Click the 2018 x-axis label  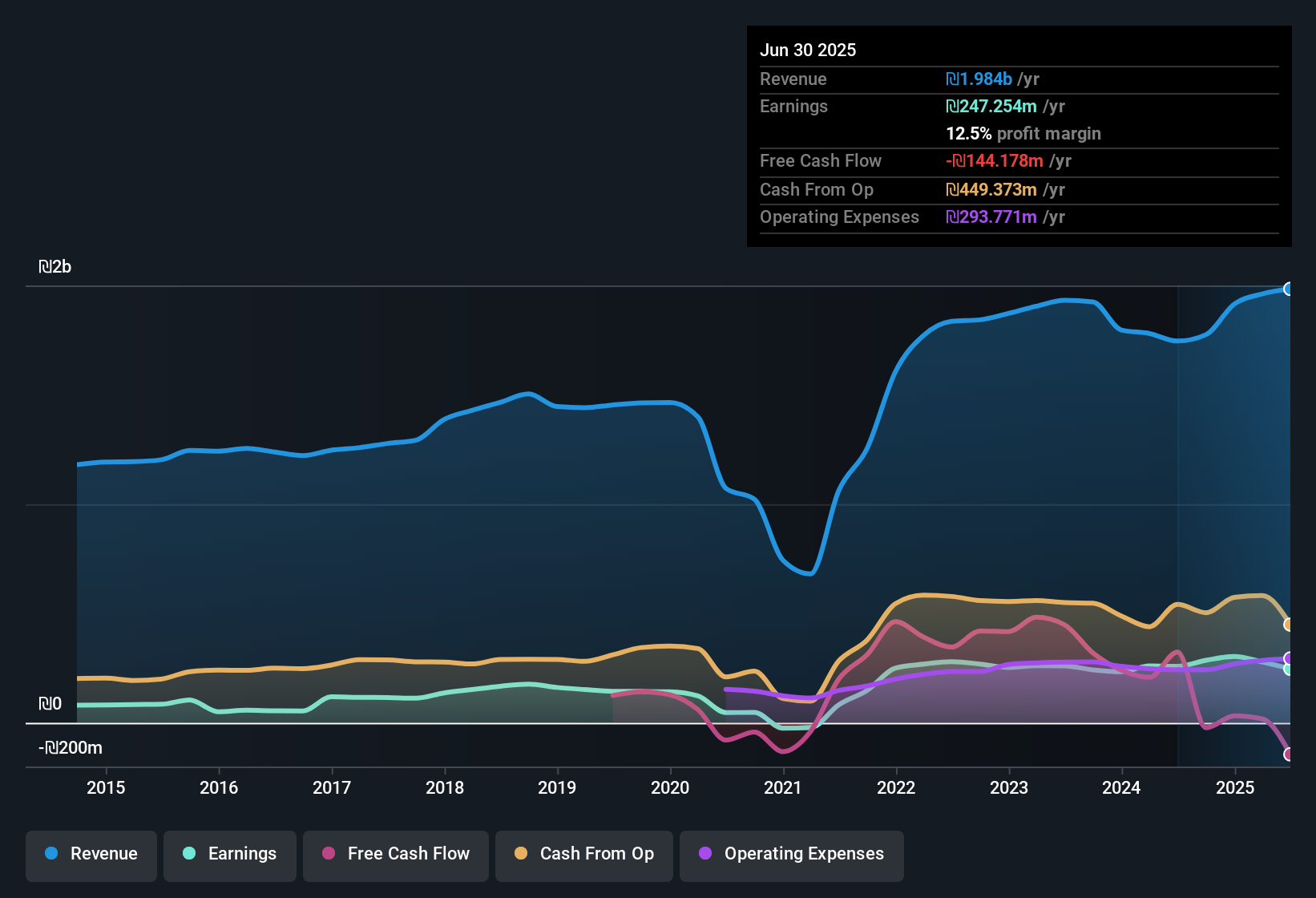point(445,787)
